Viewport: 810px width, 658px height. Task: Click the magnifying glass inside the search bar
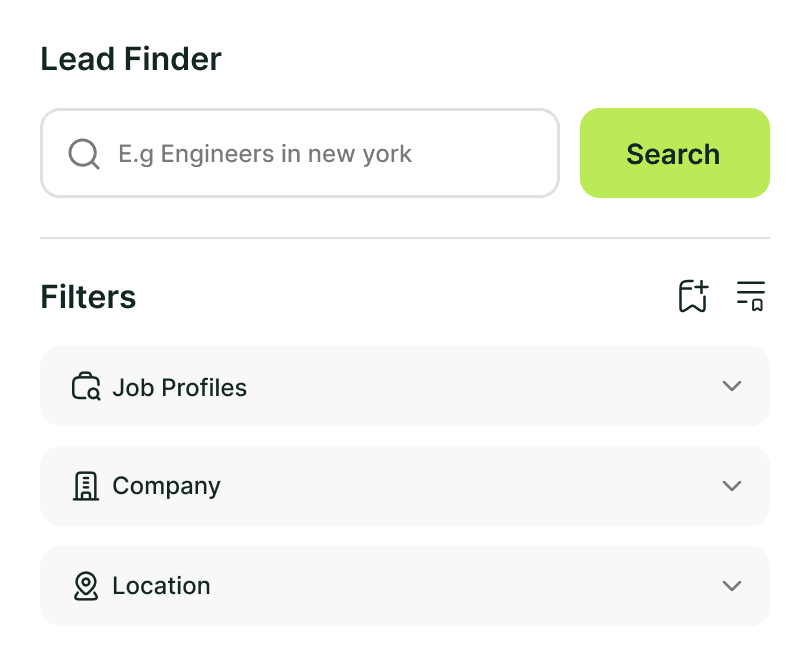tap(83, 153)
